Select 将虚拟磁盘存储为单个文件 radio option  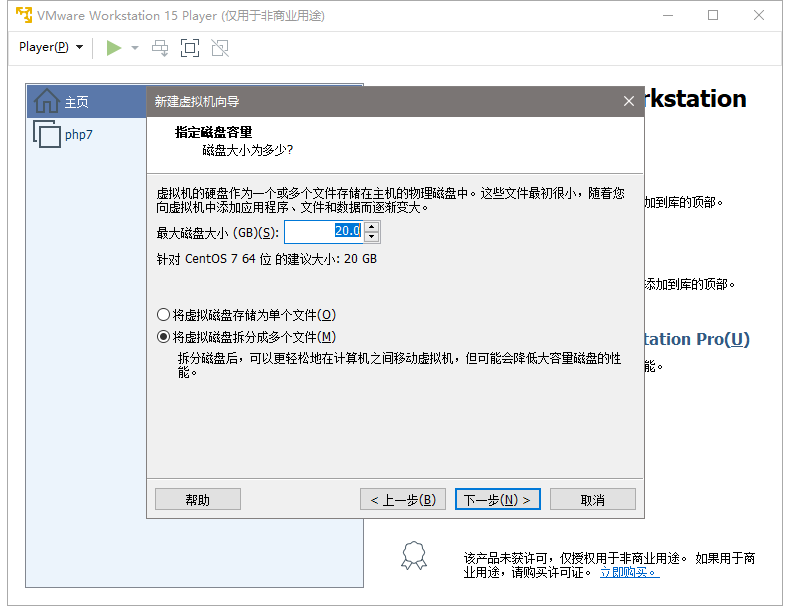click(164, 314)
